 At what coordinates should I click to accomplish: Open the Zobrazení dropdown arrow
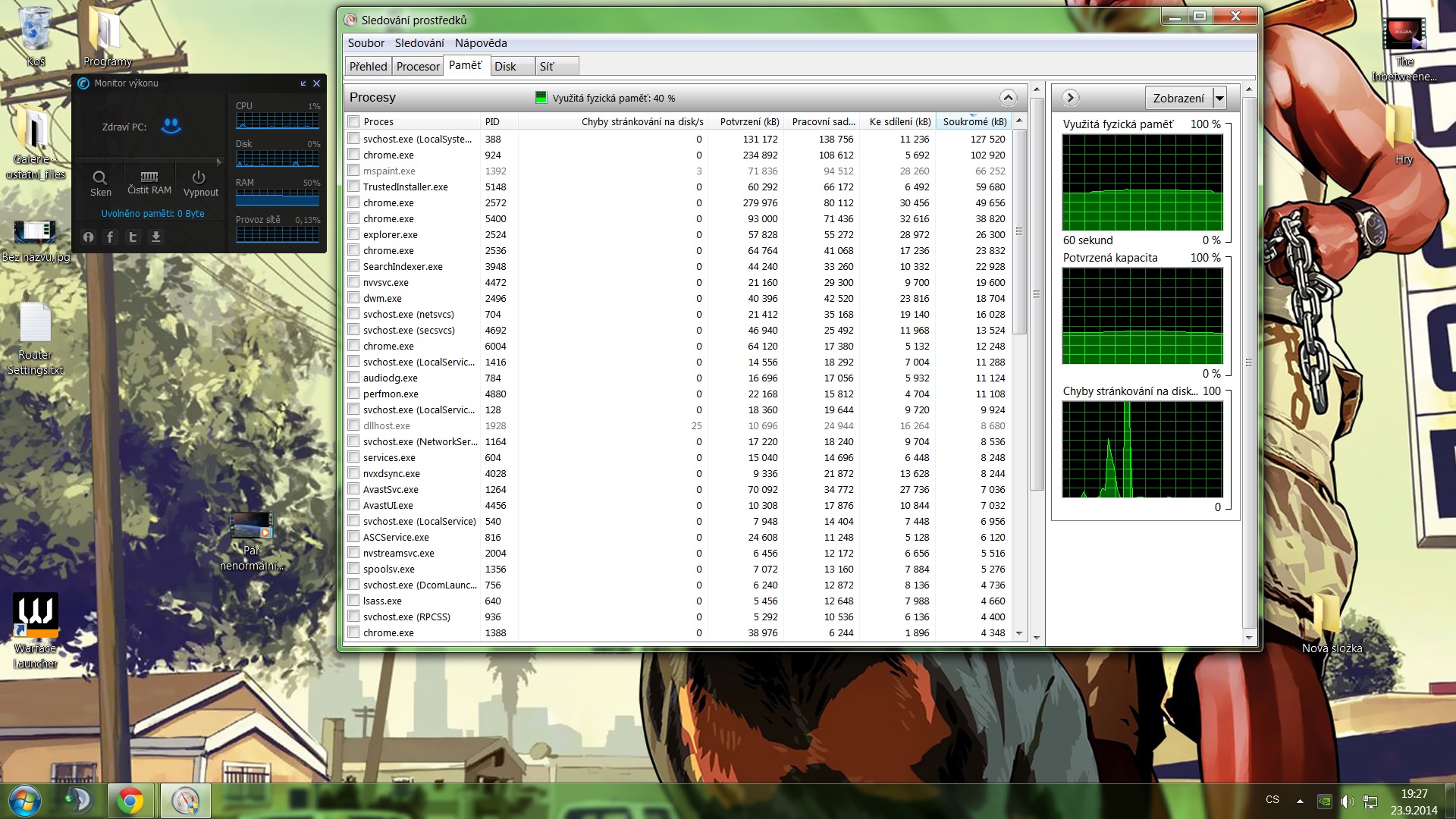point(1219,98)
